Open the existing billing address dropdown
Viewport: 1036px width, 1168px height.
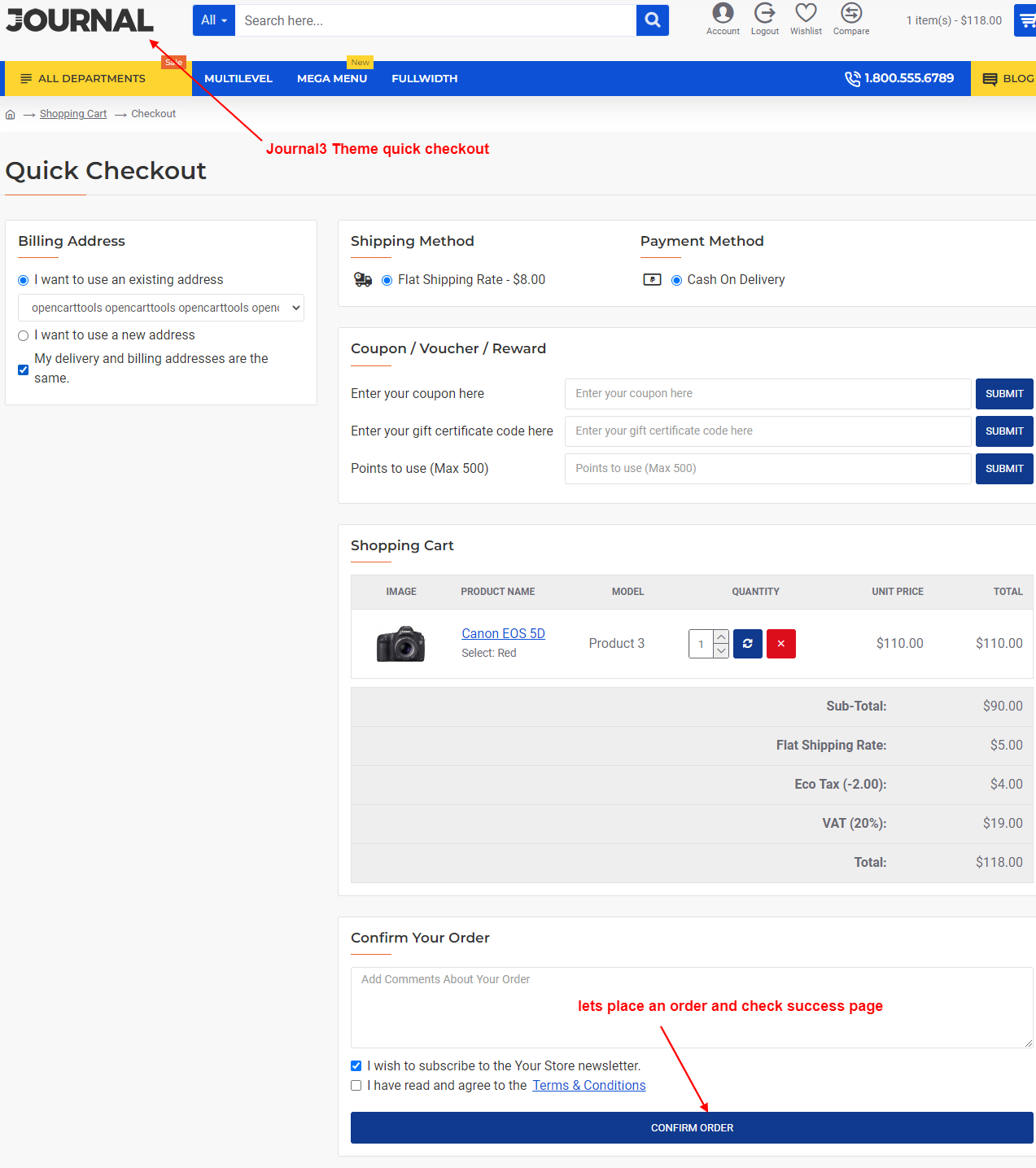click(x=160, y=308)
